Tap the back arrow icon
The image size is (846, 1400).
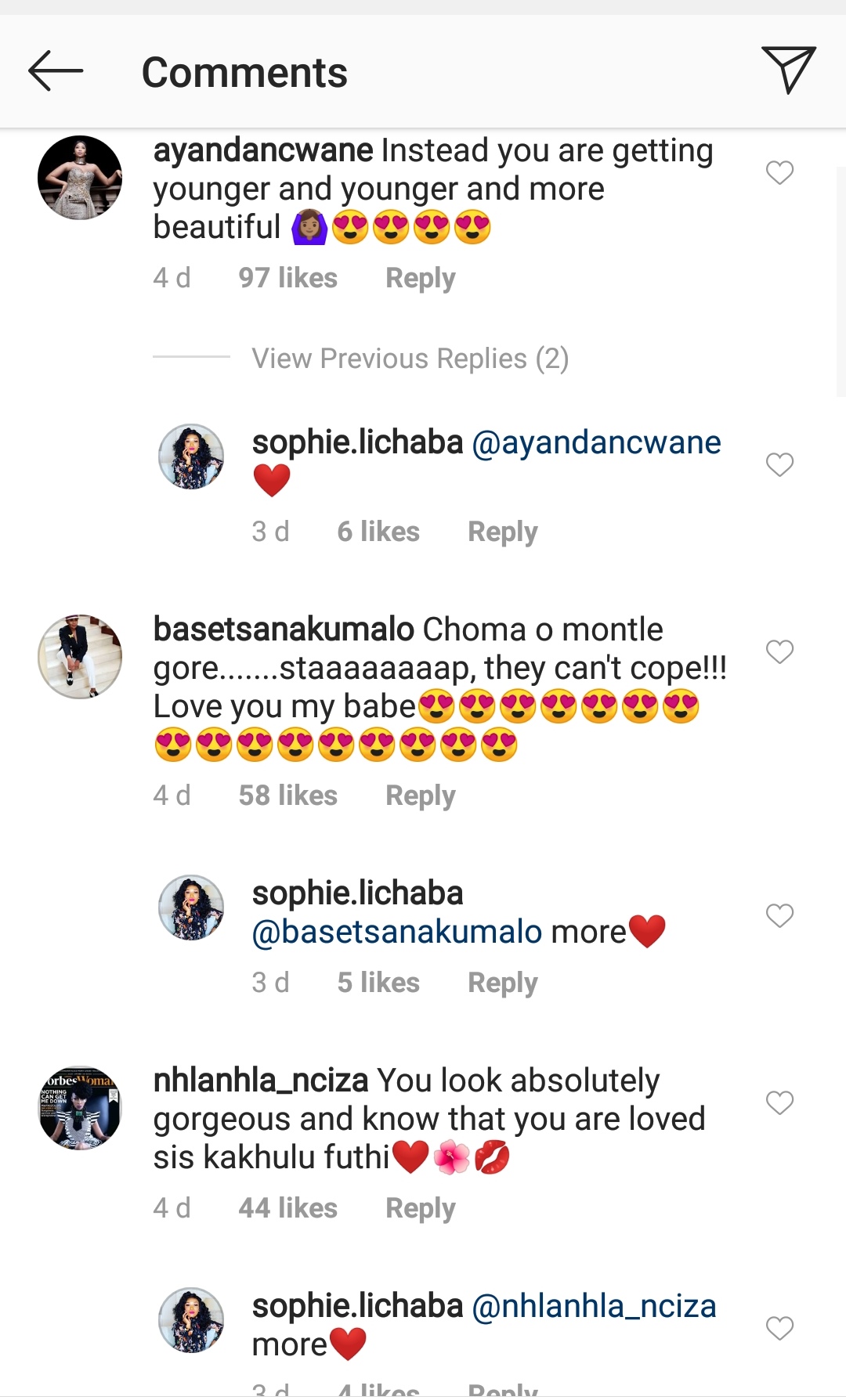tap(56, 71)
